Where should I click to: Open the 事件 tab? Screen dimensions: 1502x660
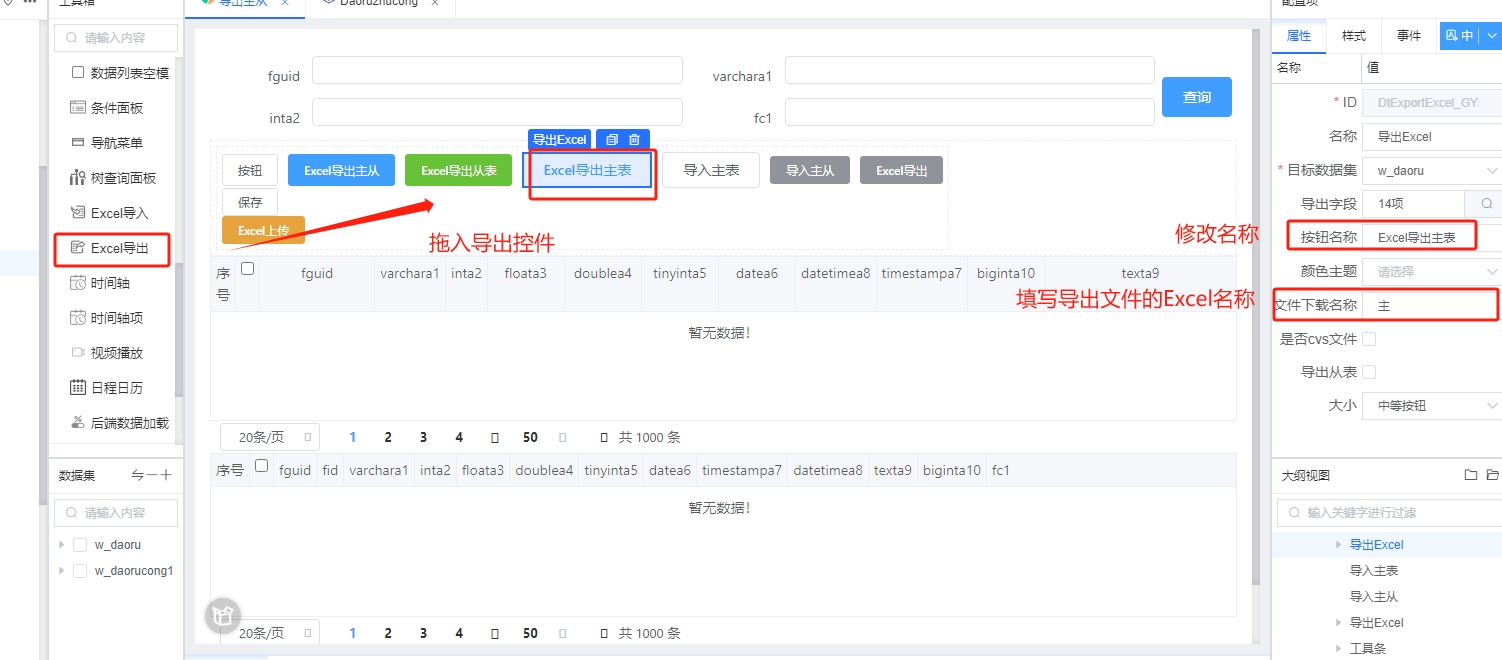click(x=1408, y=36)
